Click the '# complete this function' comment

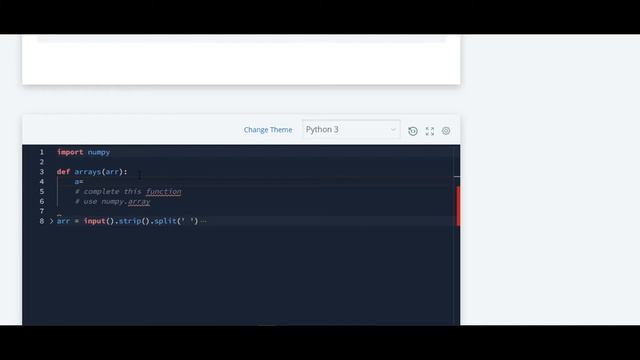[x=128, y=191]
